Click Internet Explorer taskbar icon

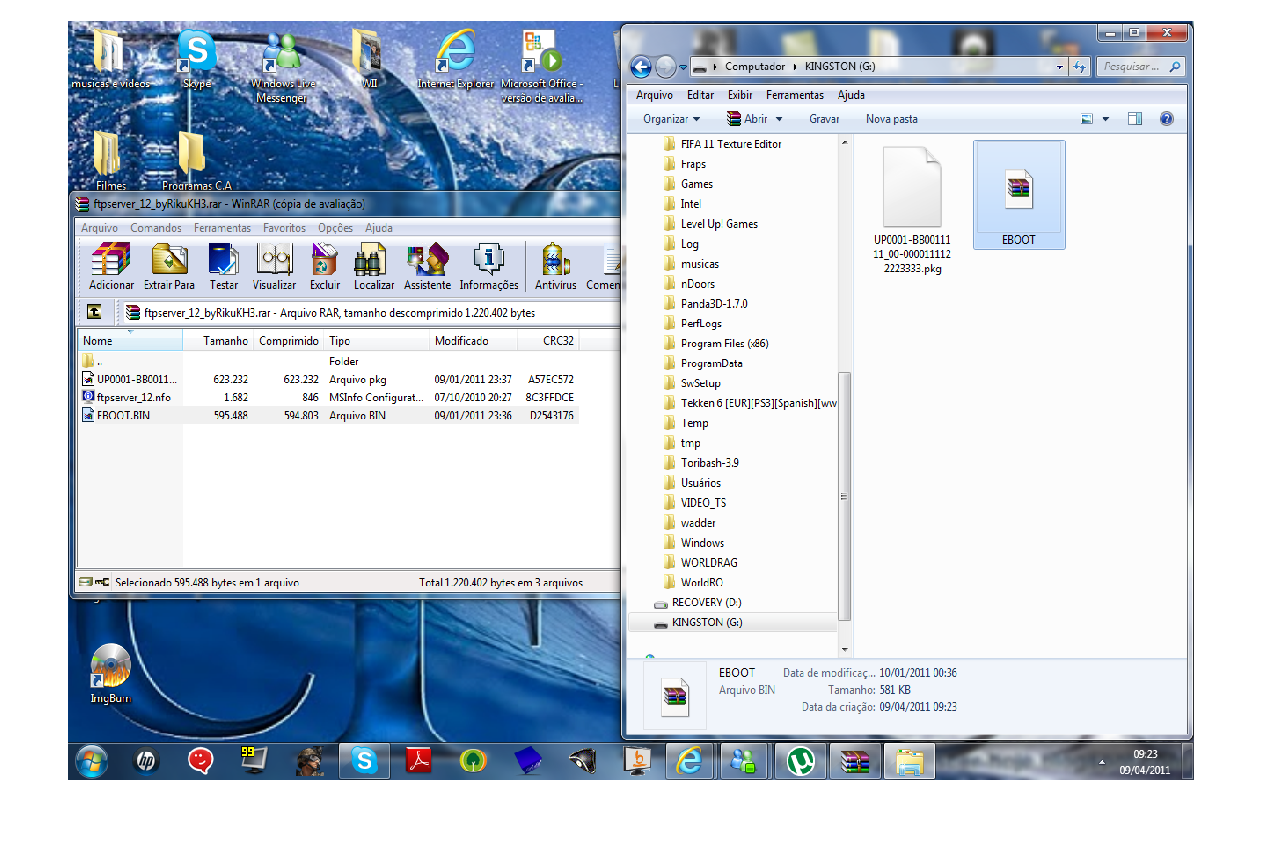[x=690, y=761]
